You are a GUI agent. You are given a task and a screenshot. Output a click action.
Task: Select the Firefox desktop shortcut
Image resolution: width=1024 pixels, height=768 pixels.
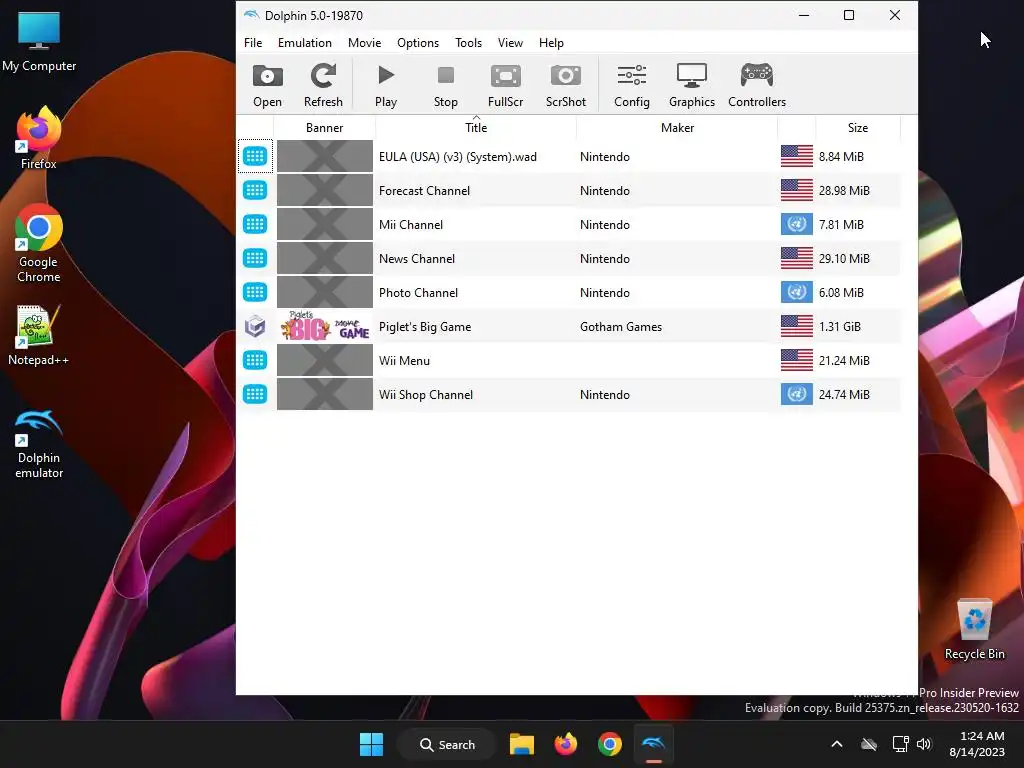(39, 138)
